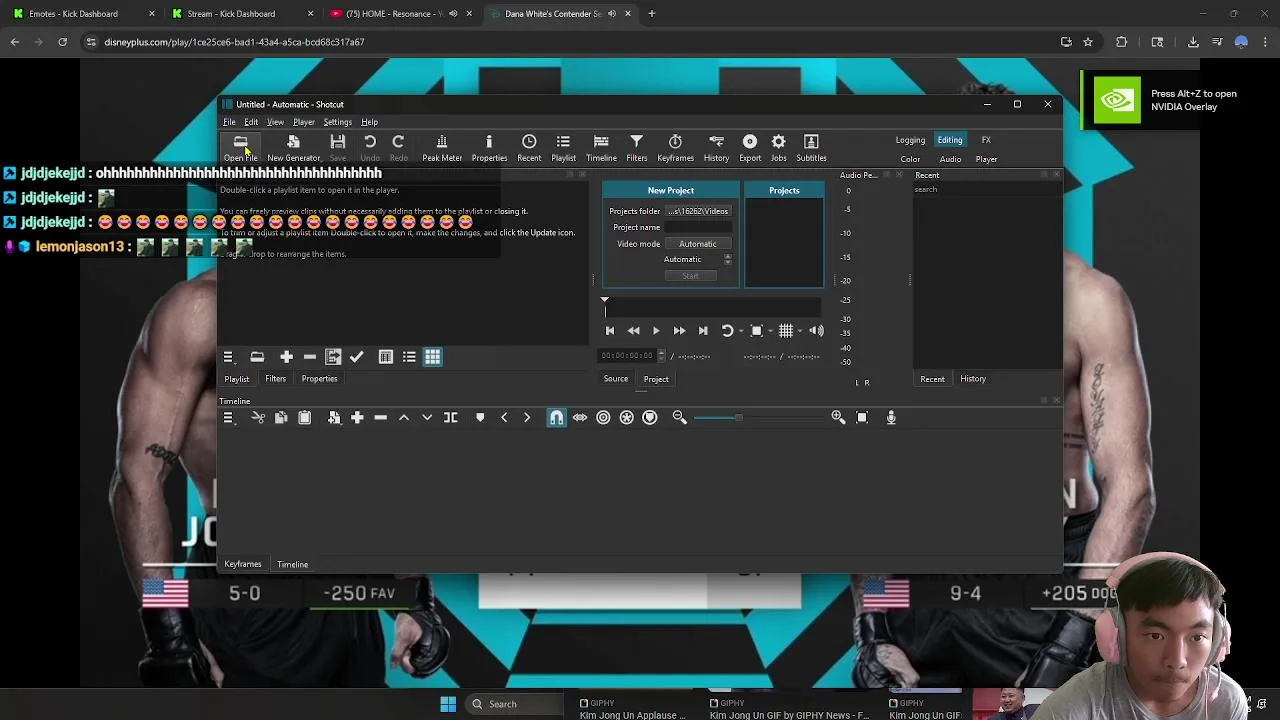
Task: Open the Peak Meter panel
Action: coord(442,148)
